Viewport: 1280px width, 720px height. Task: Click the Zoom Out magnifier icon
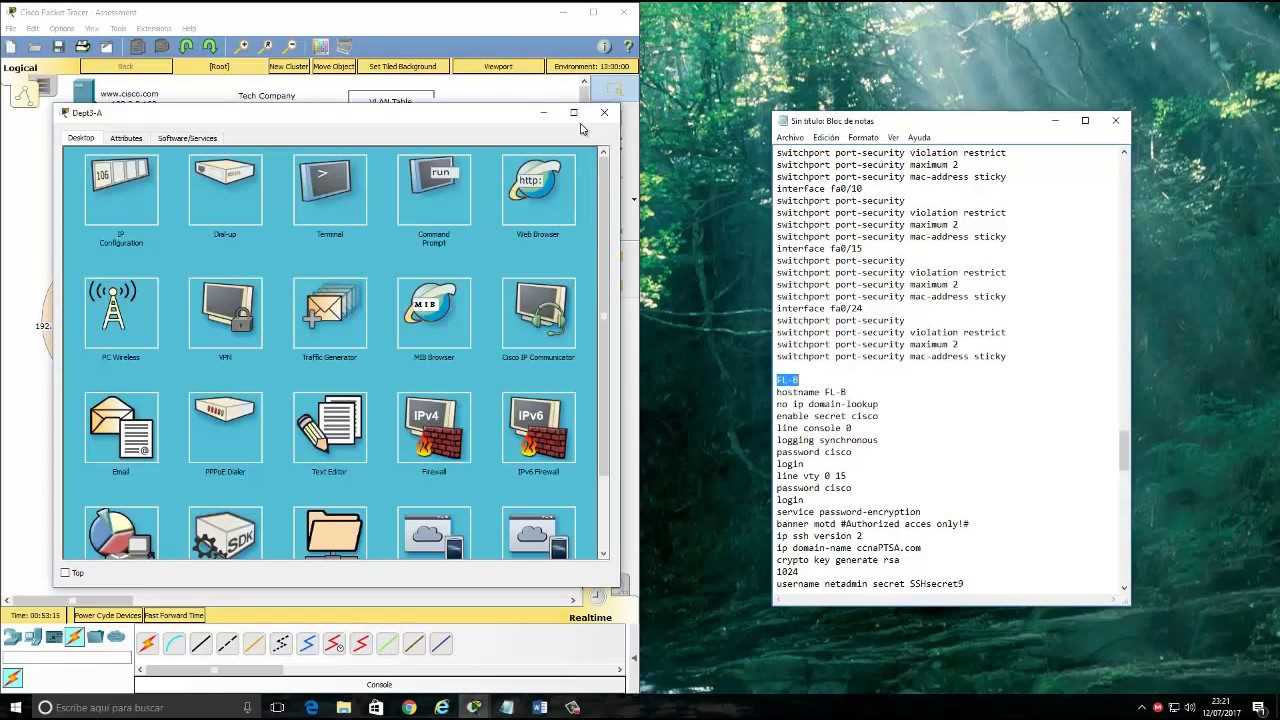click(289, 47)
